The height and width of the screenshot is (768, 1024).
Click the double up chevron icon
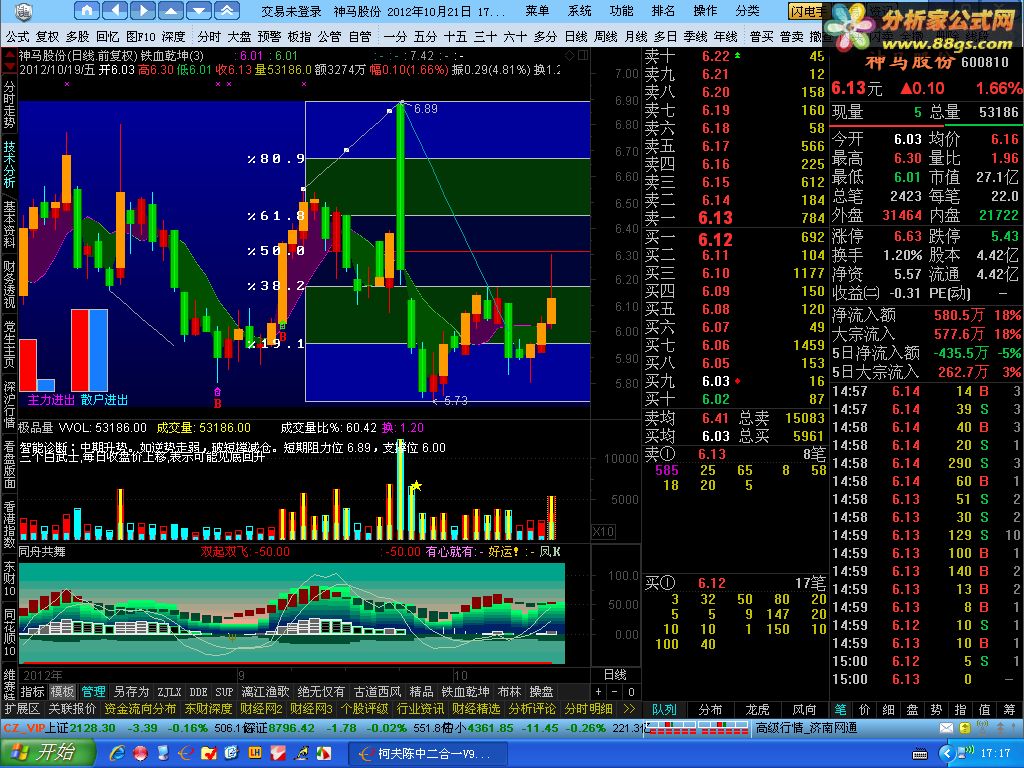227,10
